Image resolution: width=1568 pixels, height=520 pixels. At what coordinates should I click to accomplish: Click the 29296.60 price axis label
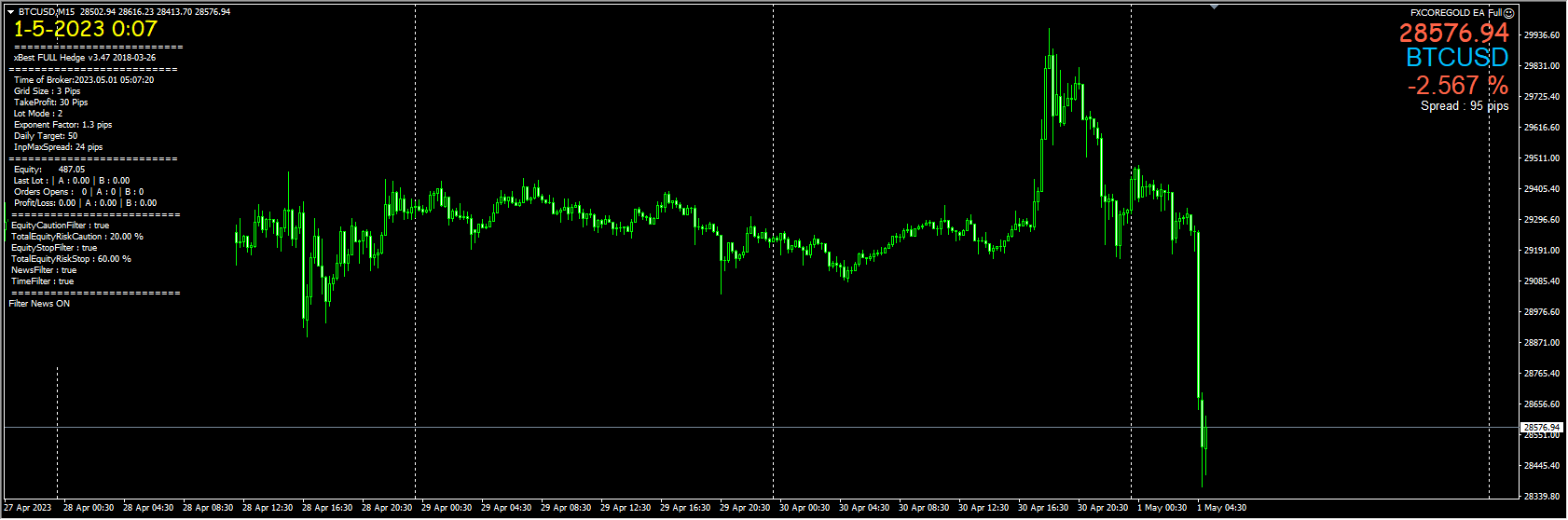1542,220
